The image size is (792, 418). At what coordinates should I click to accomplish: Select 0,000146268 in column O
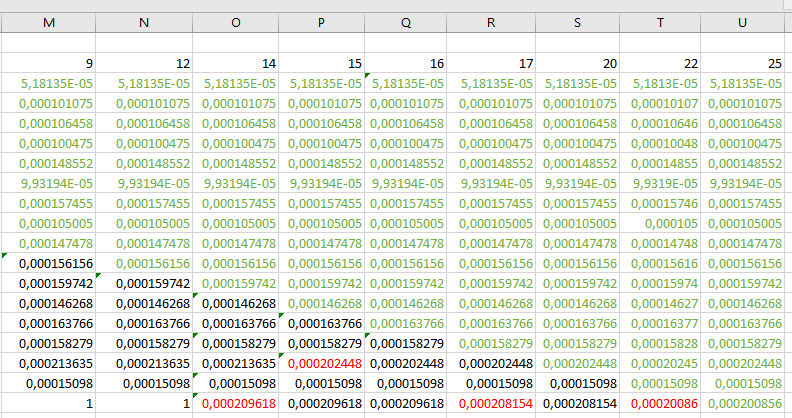[235, 303]
